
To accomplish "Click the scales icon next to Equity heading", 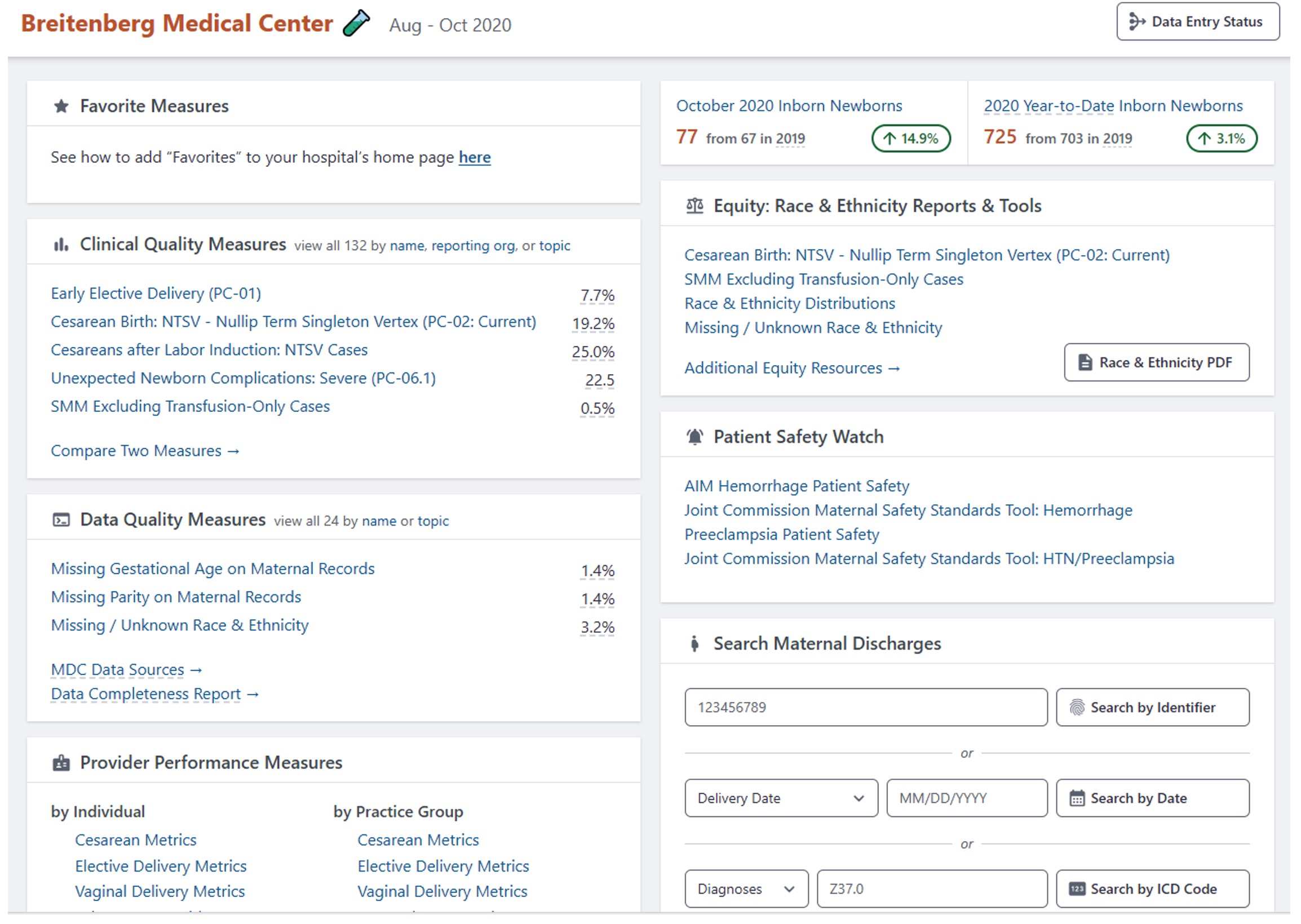I will [696, 206].
